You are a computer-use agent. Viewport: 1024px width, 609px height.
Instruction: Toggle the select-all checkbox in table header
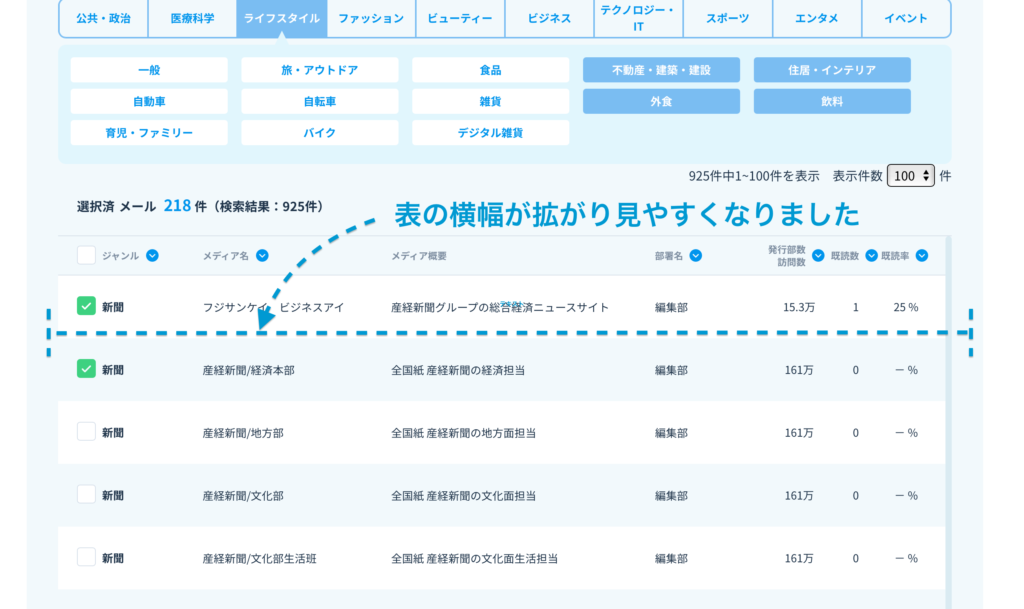pyautogui.click(x=86, y=255)
